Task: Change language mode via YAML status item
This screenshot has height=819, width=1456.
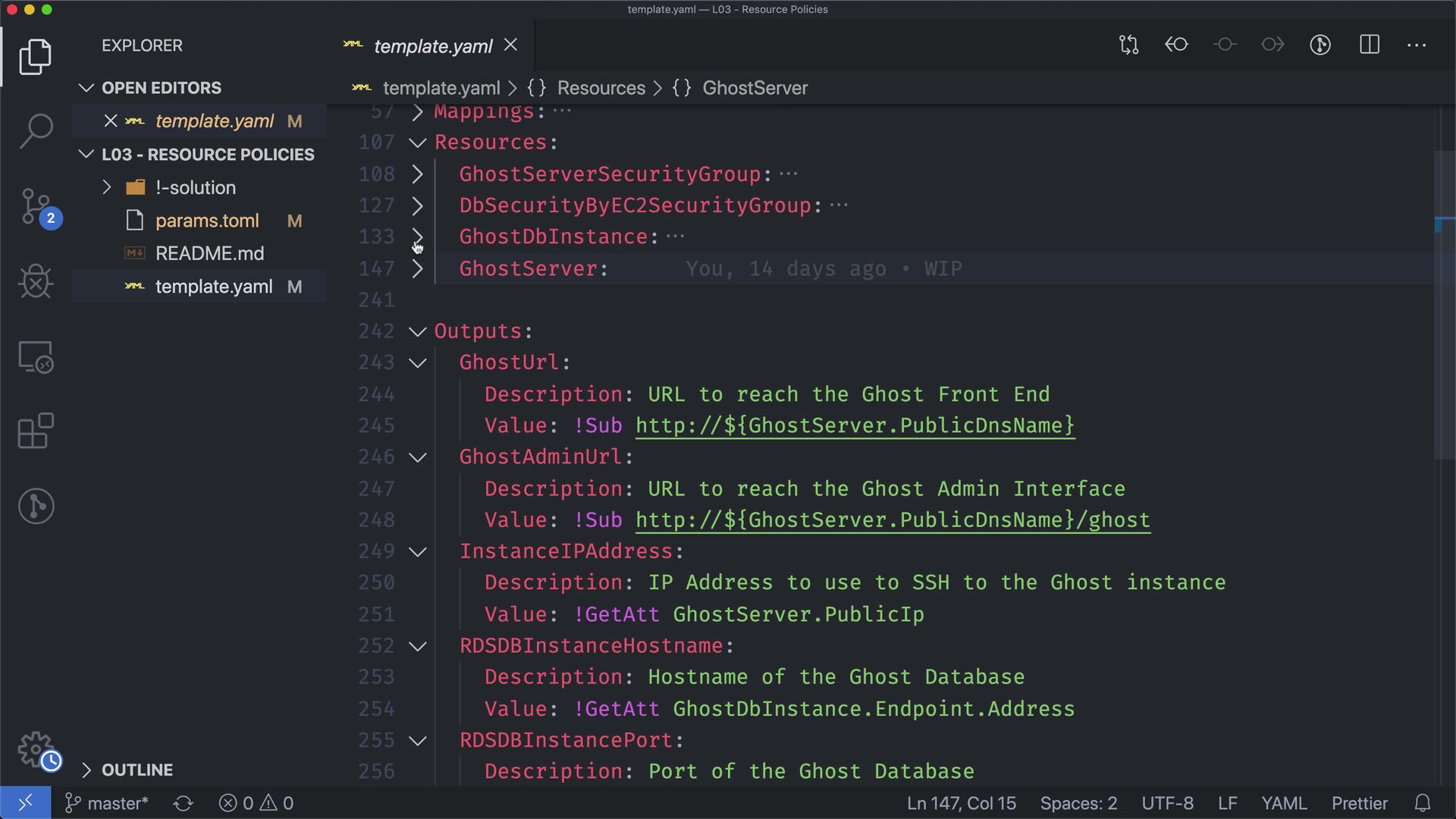Action: (x=1283, y=803)
